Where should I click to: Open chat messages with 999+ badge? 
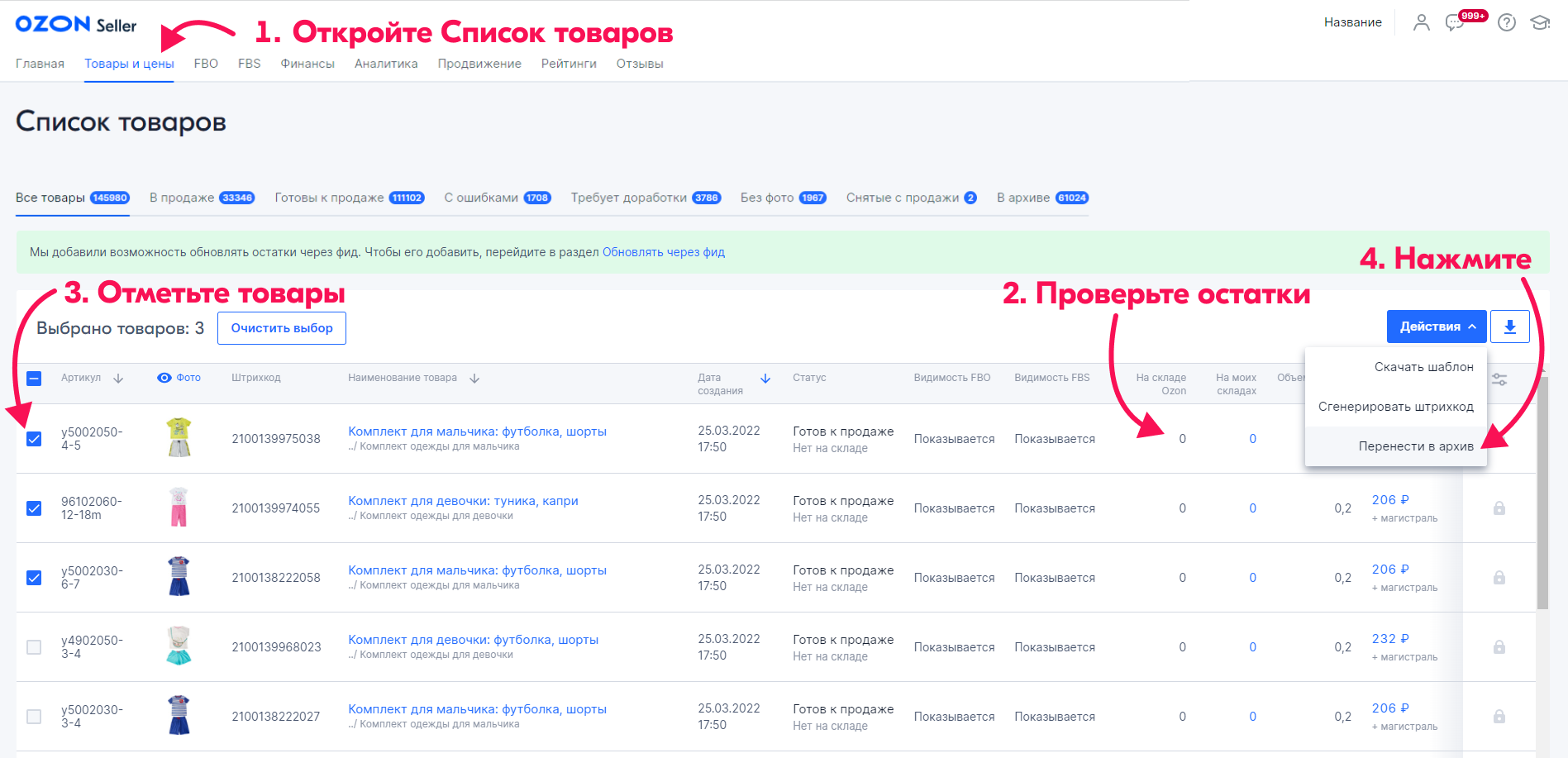pos(1455,22)
